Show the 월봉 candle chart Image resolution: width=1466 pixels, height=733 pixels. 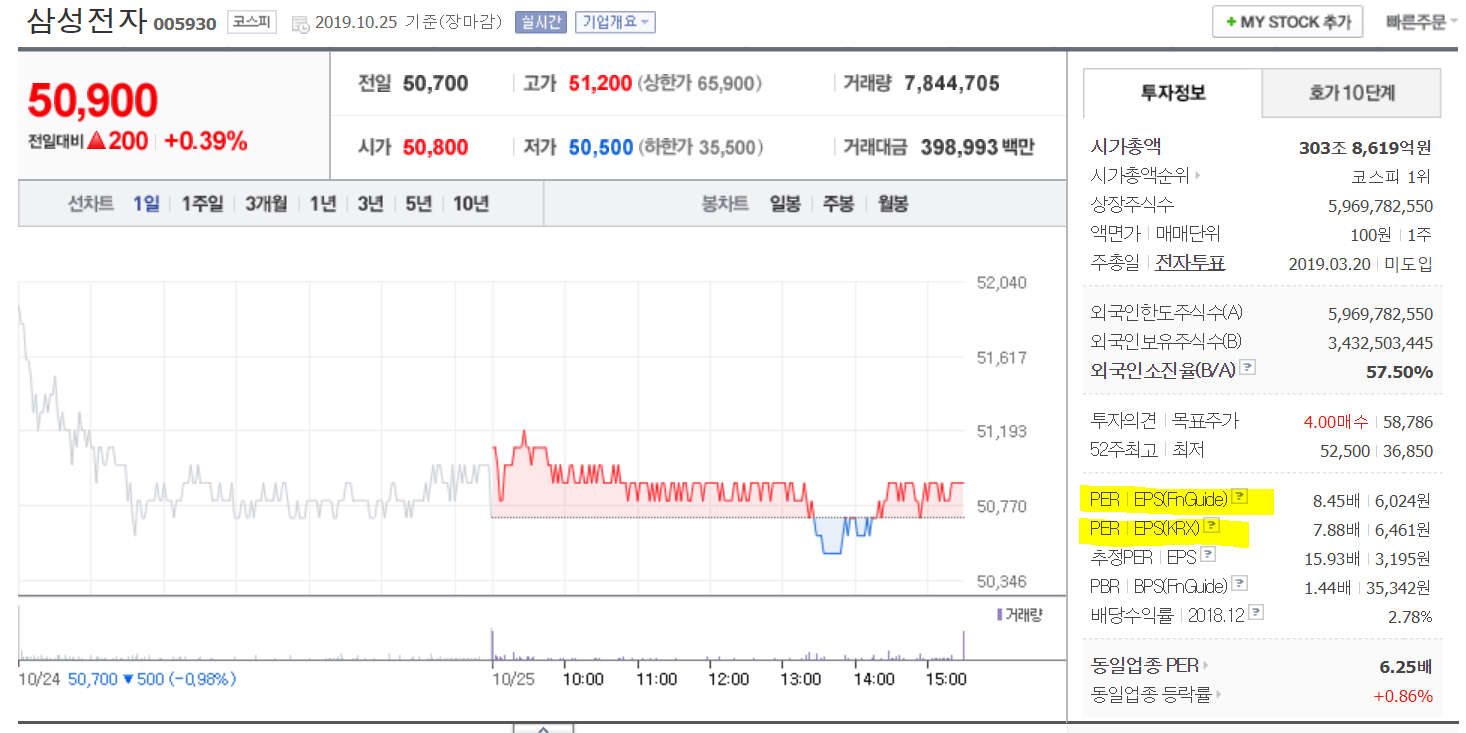point(893,204)
